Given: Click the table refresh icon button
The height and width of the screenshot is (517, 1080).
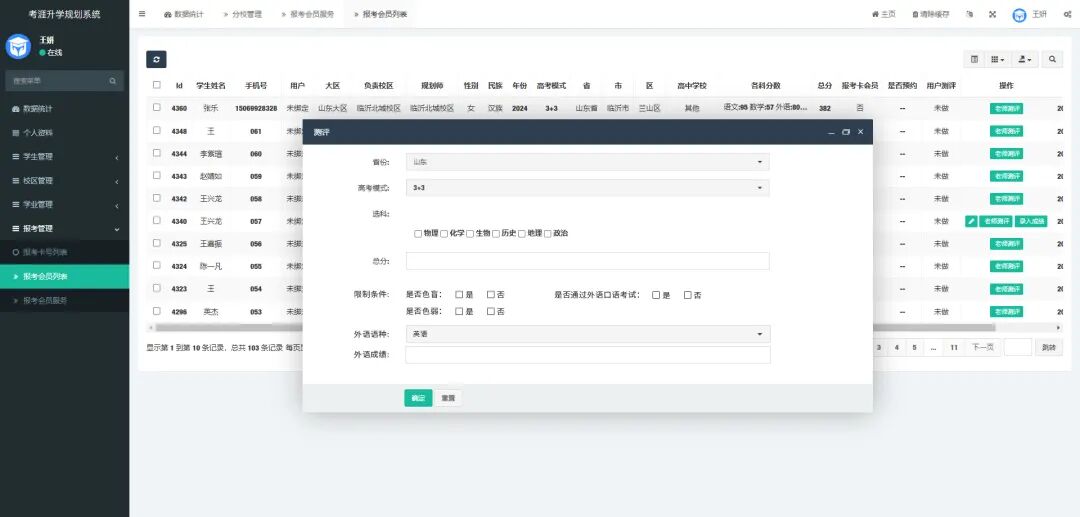Looking at the screenshot, I should [x=156, y=59].
